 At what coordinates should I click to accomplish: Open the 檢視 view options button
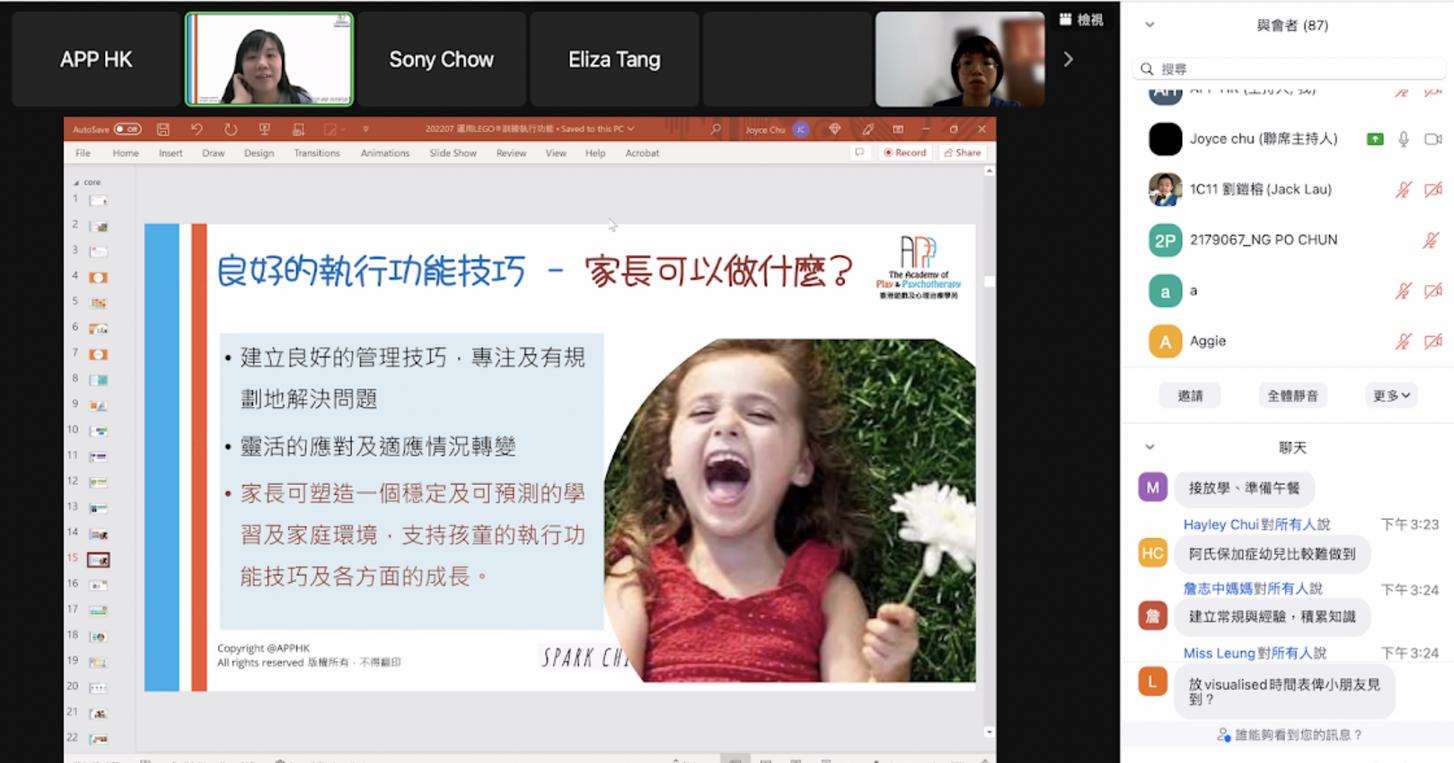click(1081, 20)
